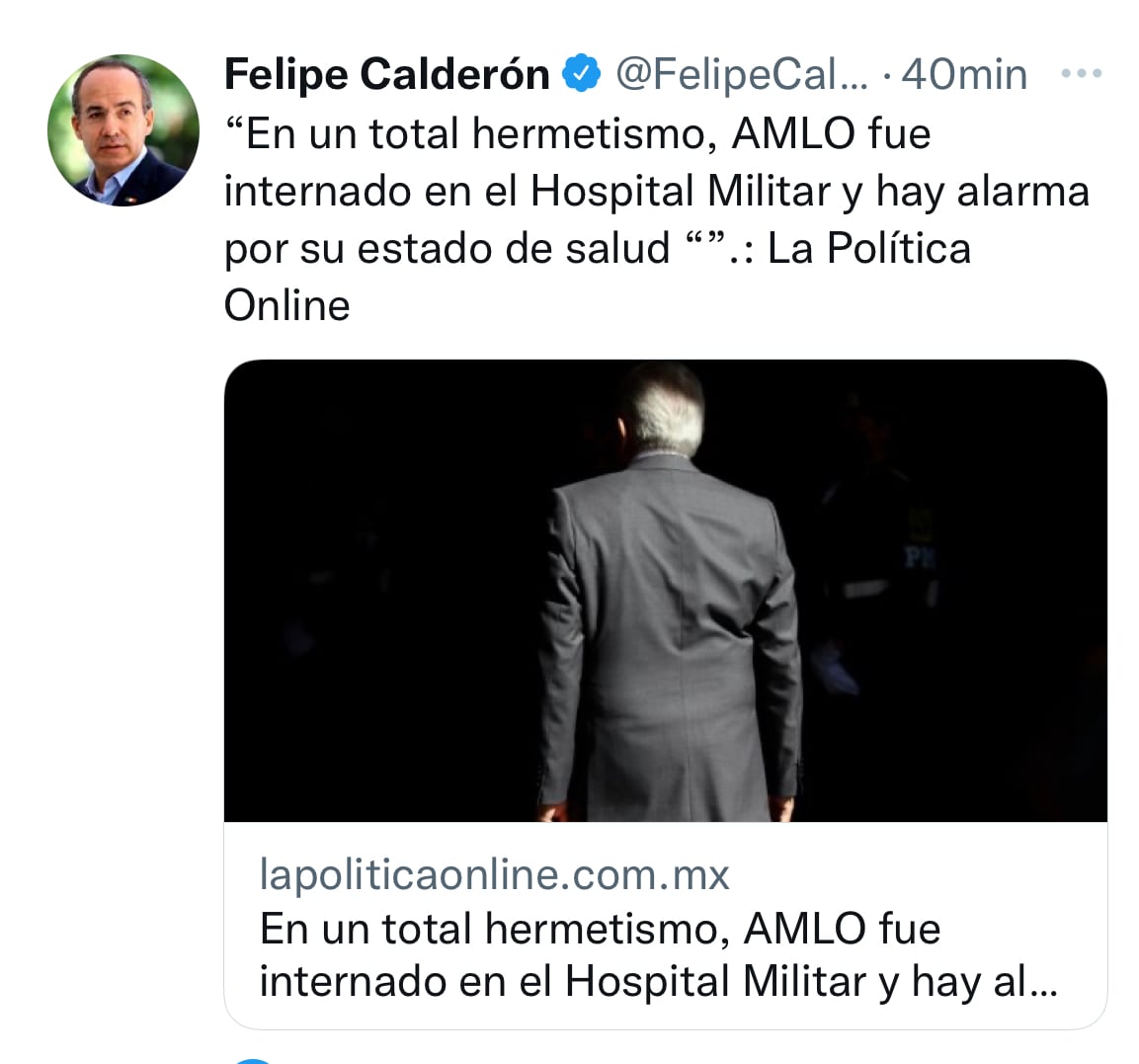Open the article preview photo
The height and width of the screenshot is (1064, 1139).
tap(666, 591)
